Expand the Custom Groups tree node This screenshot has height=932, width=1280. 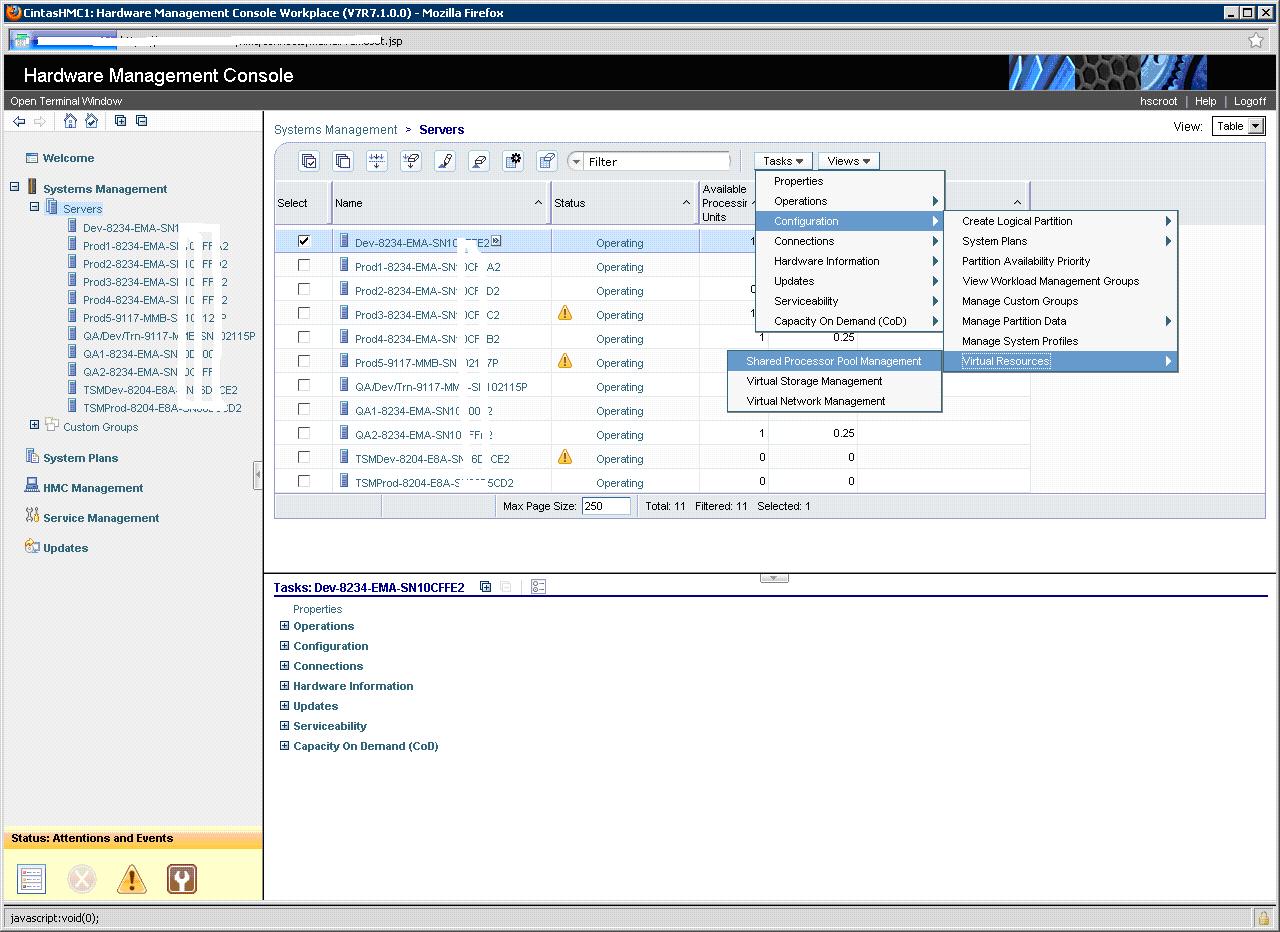click(34, 425)
